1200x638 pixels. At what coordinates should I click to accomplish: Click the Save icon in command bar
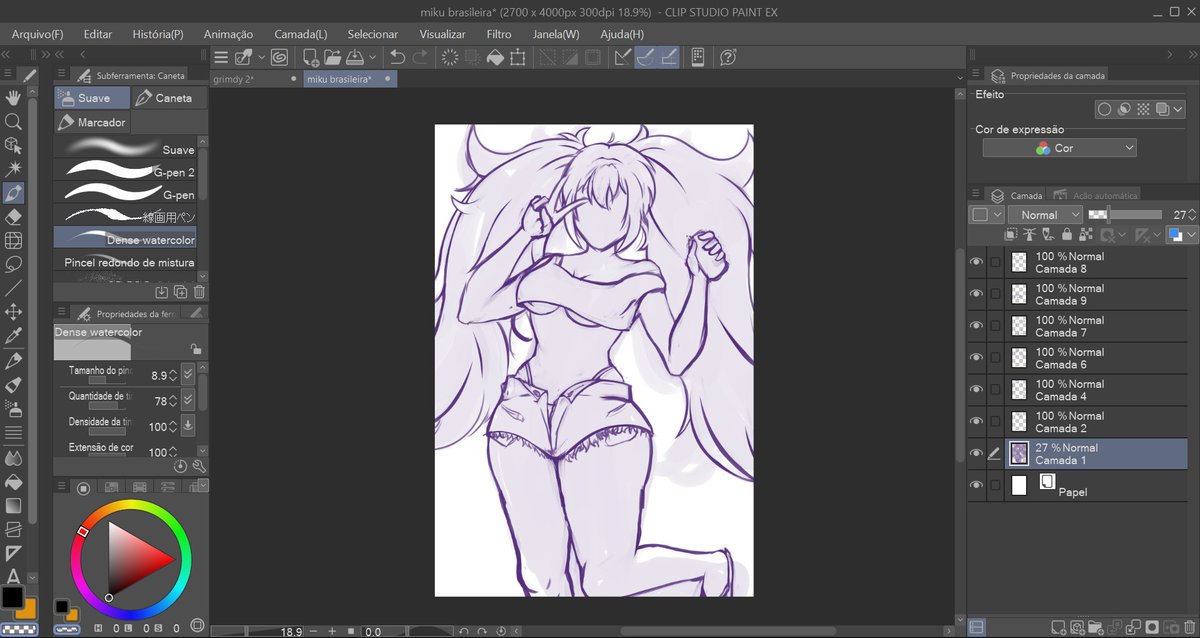tap(355, 58)
